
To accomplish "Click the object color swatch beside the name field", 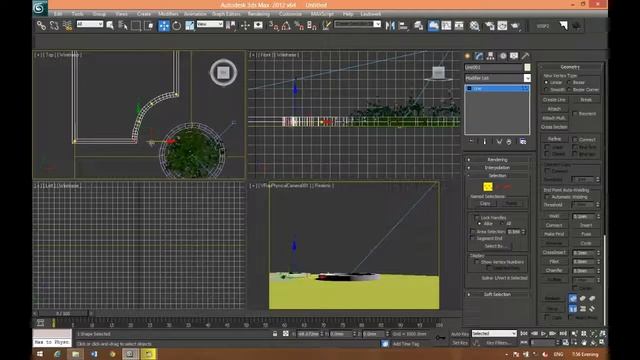I will [x=527, y=67].
